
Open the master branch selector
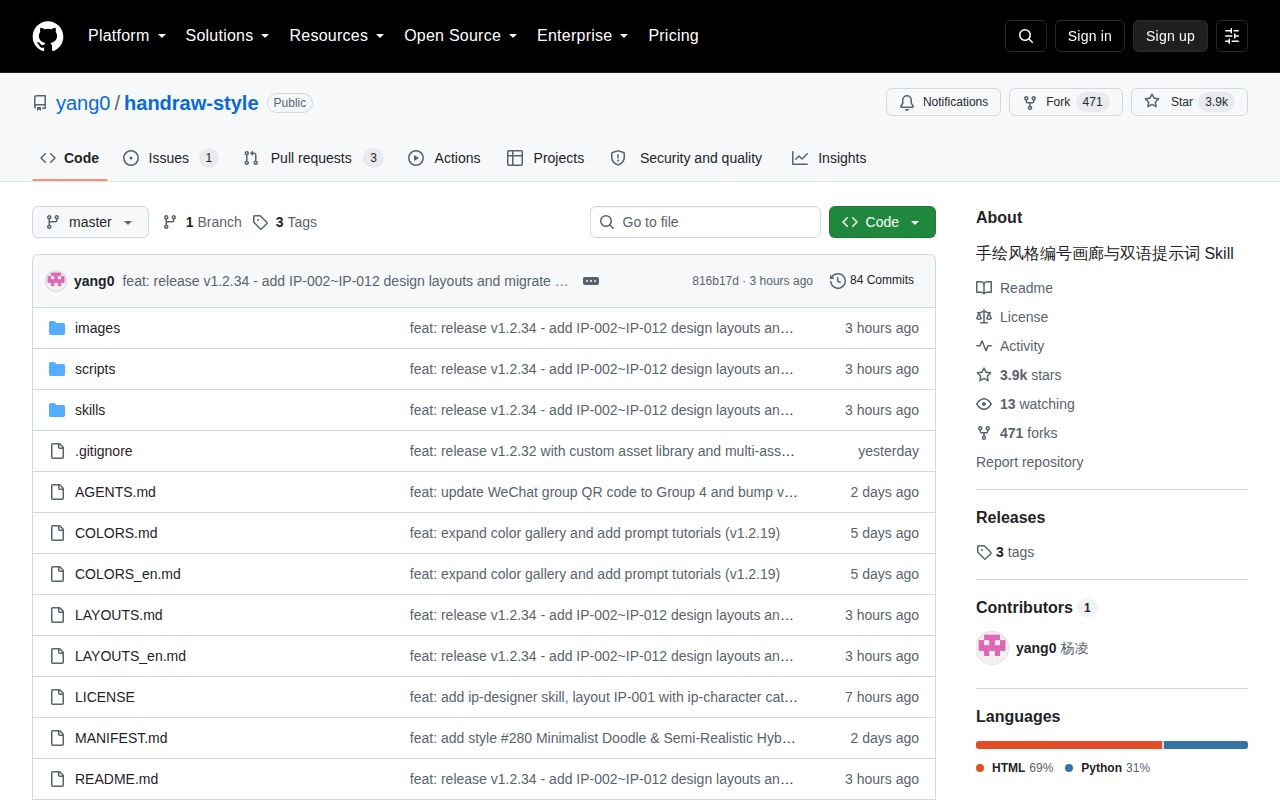click(90, 222)
